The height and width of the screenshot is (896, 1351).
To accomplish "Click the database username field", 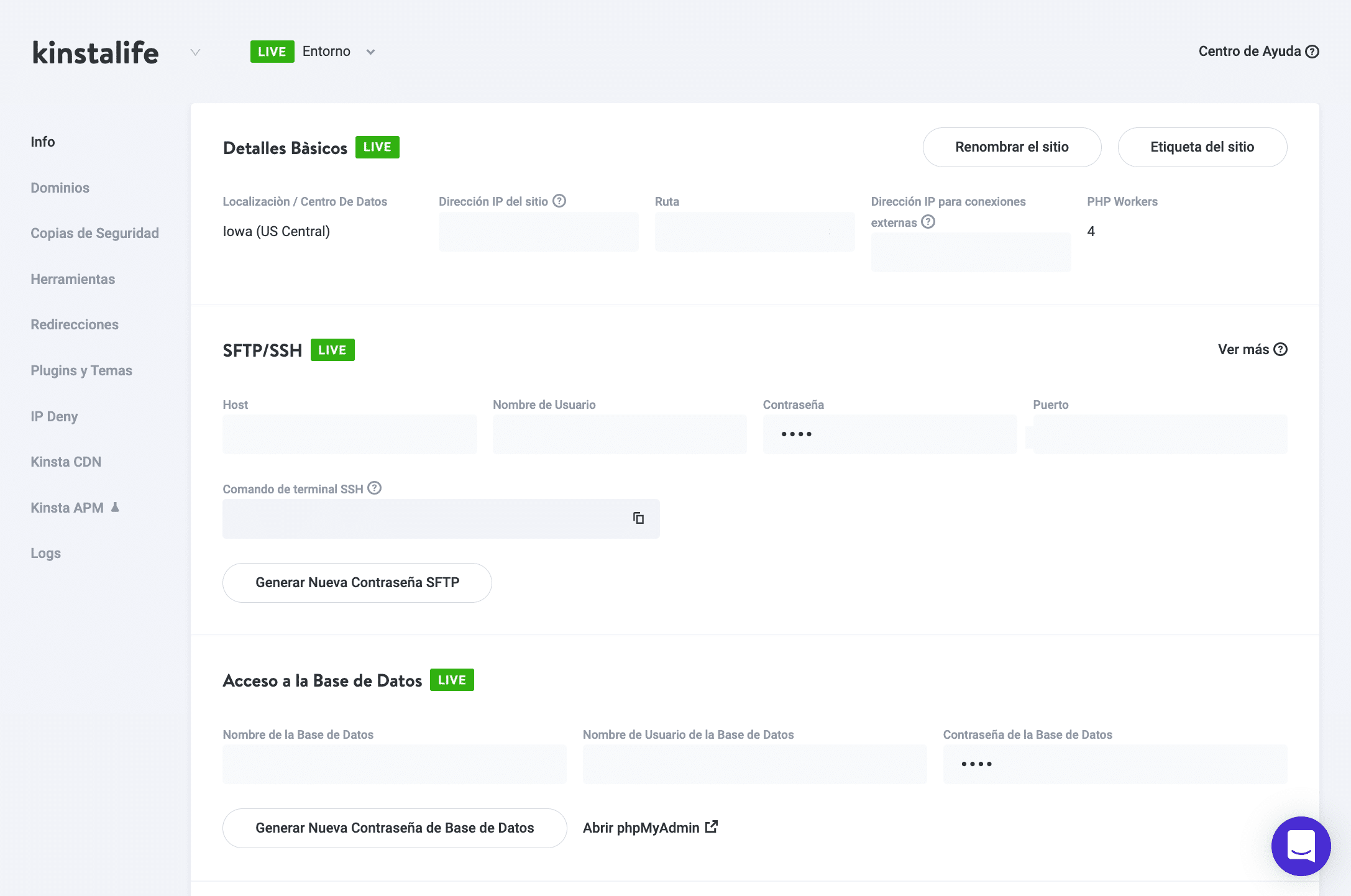I will [x=755, y=764].
